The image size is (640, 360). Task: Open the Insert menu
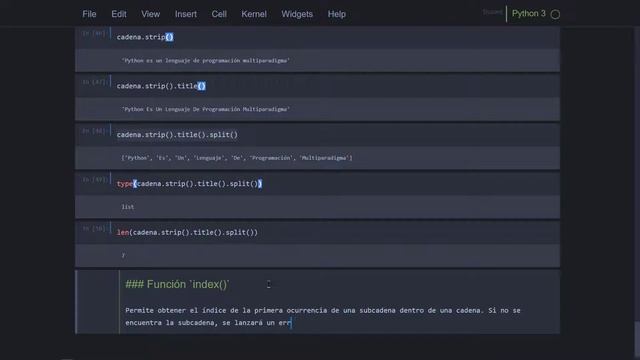click(x=186, y=14)
